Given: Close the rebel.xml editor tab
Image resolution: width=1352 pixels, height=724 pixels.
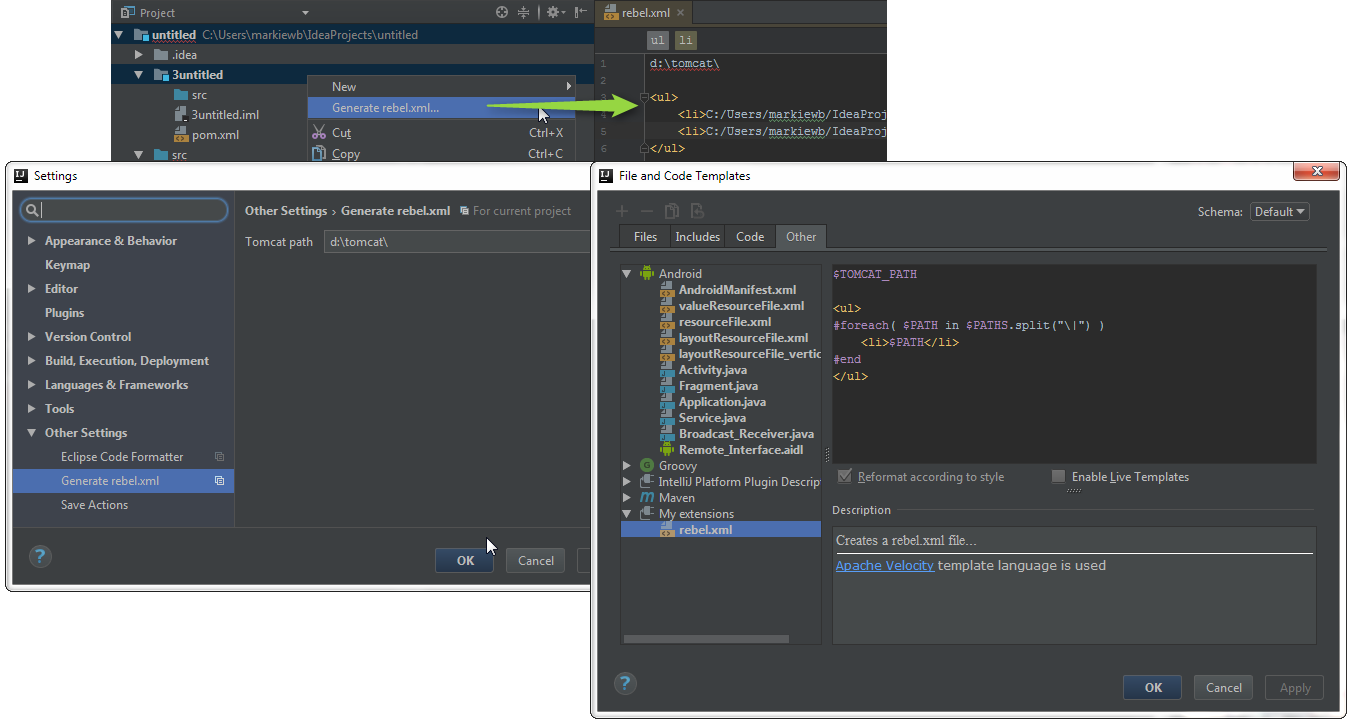Looking at the screenshot, I should click(680, 13).
